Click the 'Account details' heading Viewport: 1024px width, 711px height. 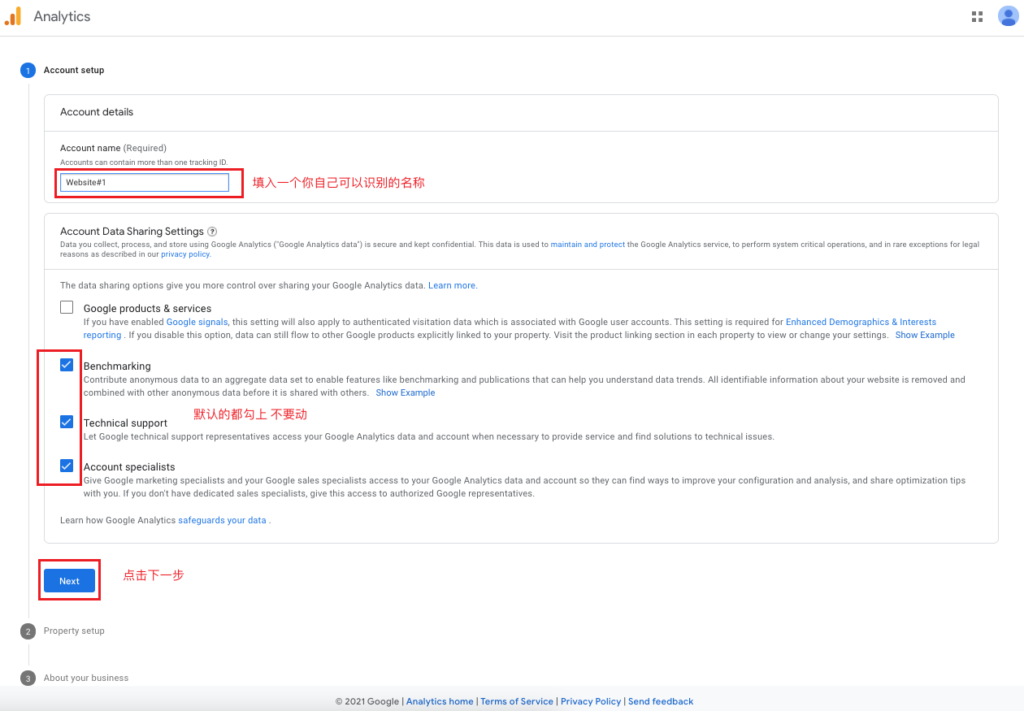click(x=97, y=112)
